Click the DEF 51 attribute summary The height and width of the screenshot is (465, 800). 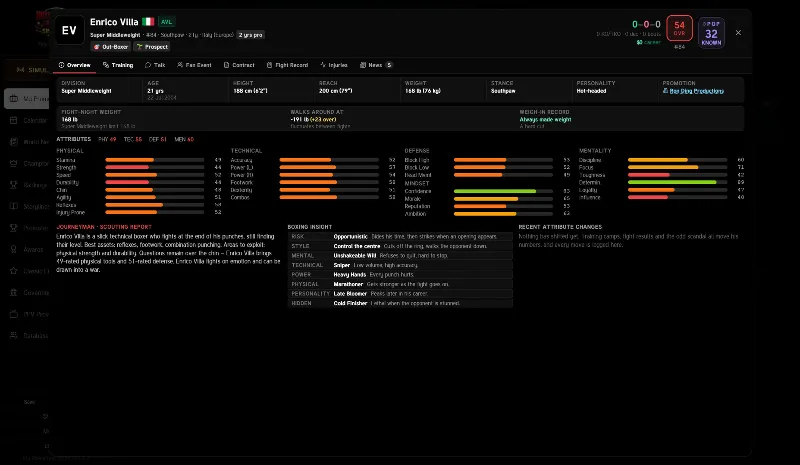coord(158,139)
